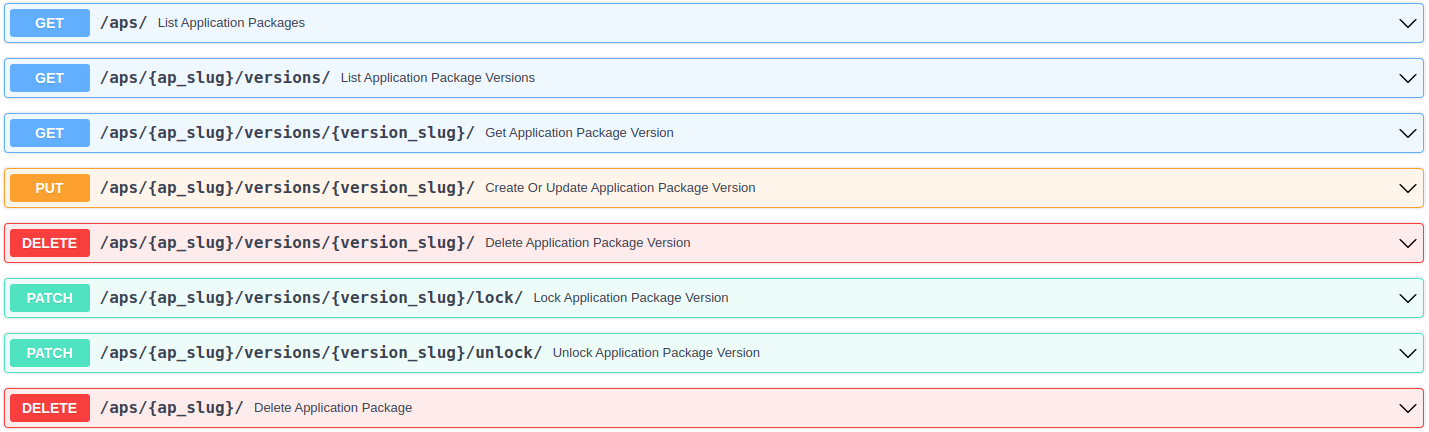
Task: Click the 'Unlock Application Package Version' description
Action: (x=656, y=353)
